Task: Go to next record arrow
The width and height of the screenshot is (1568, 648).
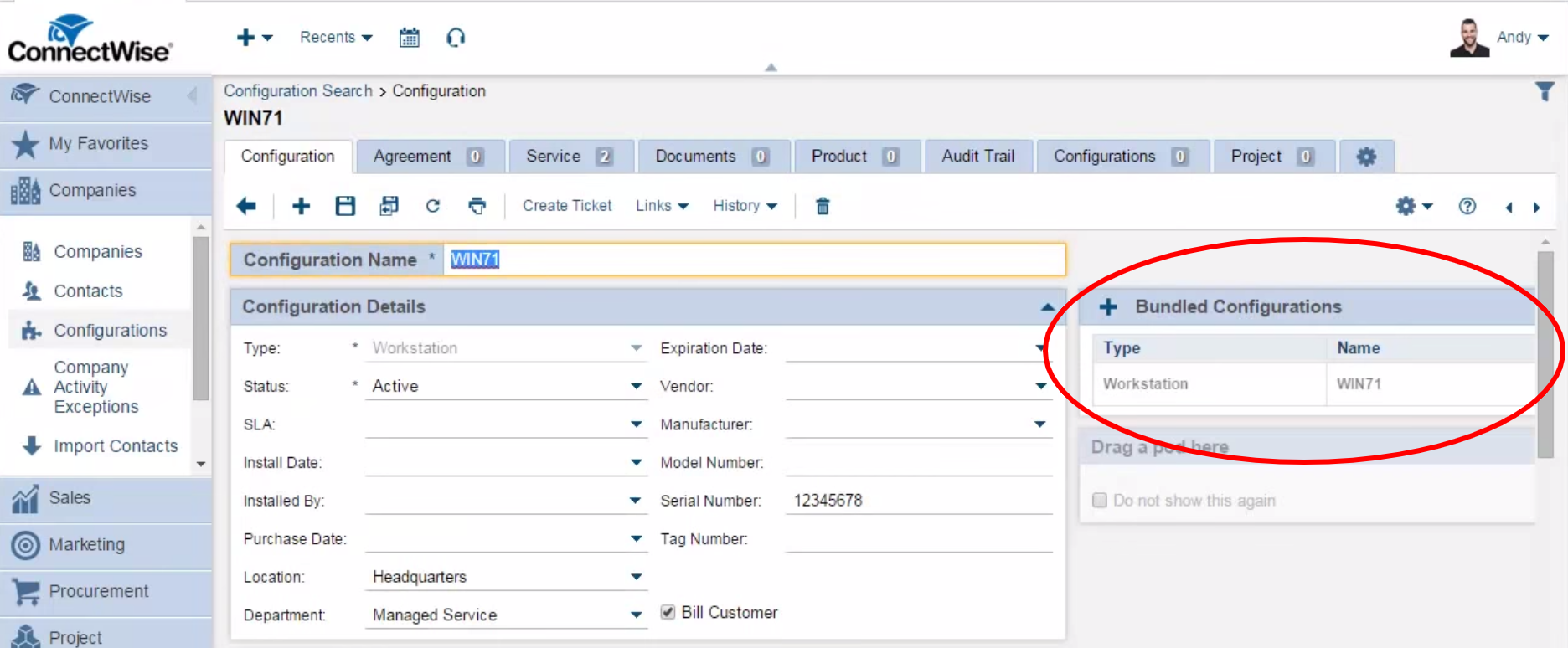Action: [x=1537, y=208]
